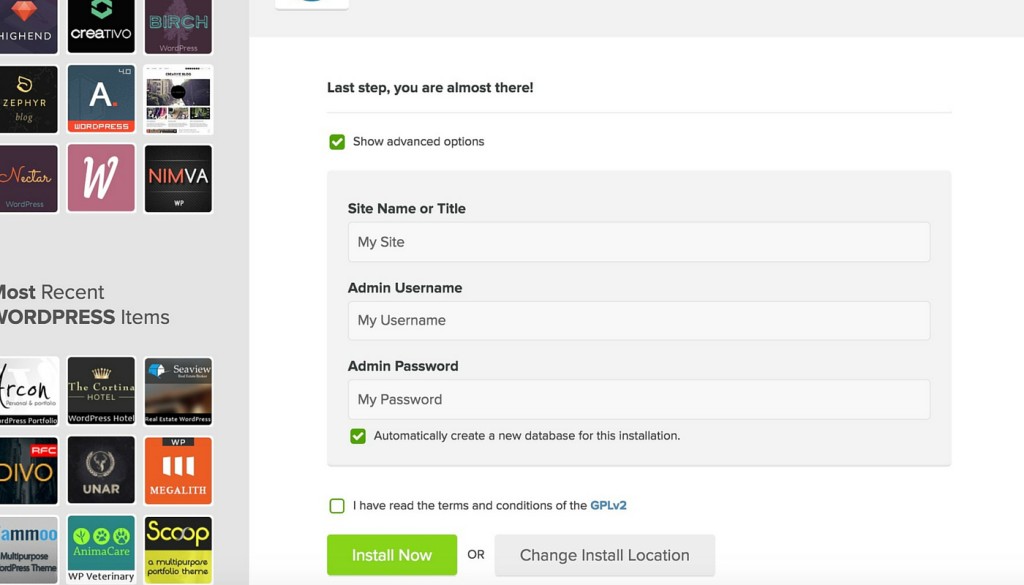Image resolution: width=1024 pixels, height=585 pixels.
Task: Click the UNAR theme thumbnail
Action: click(100, 469)
